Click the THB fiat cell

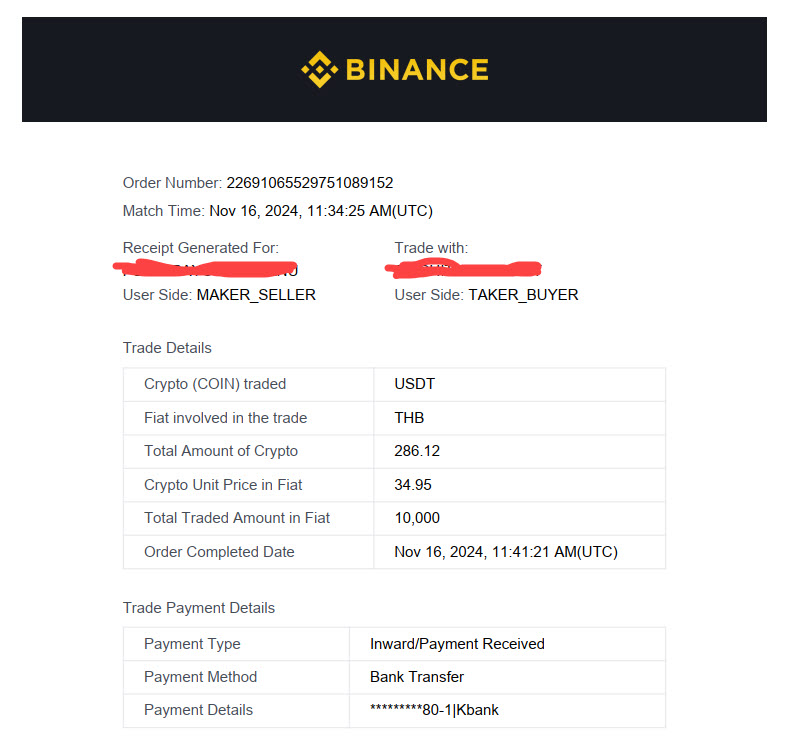tap(520, 418)
